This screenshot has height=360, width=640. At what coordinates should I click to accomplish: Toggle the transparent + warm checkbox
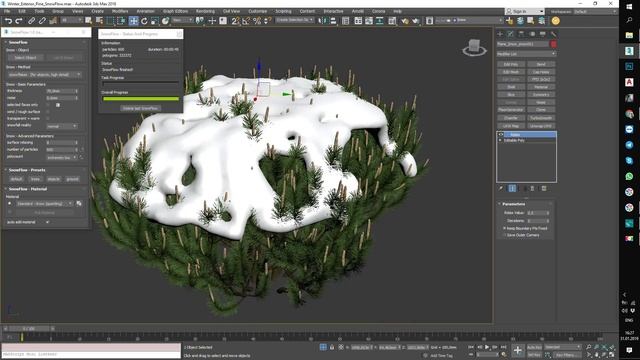[48, 118]
